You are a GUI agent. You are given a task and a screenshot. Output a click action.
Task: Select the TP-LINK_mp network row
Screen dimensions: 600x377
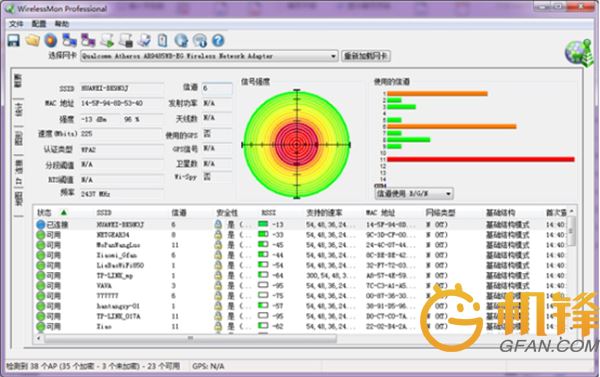300,276
